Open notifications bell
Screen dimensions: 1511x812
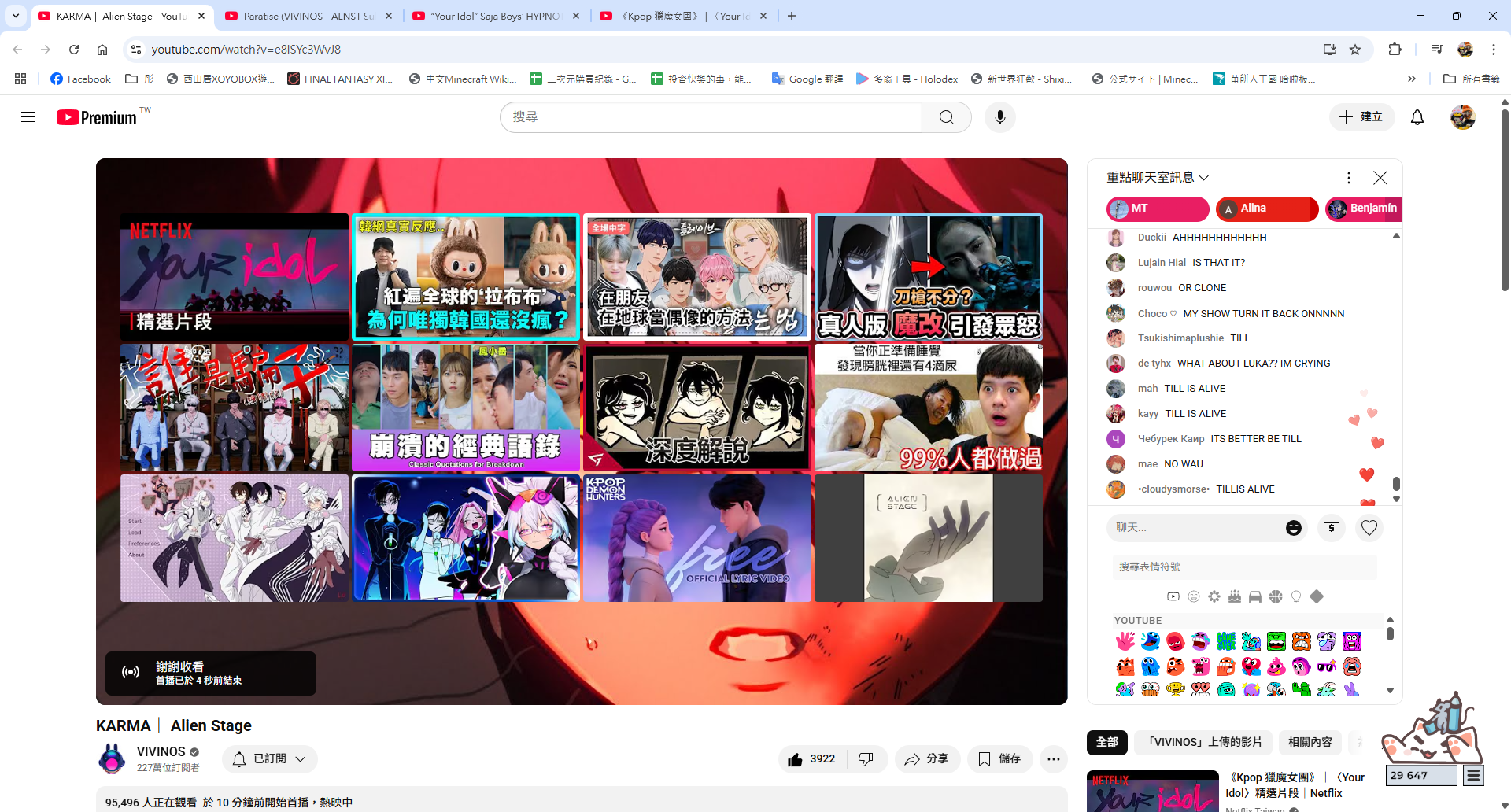pos(1417,117)
